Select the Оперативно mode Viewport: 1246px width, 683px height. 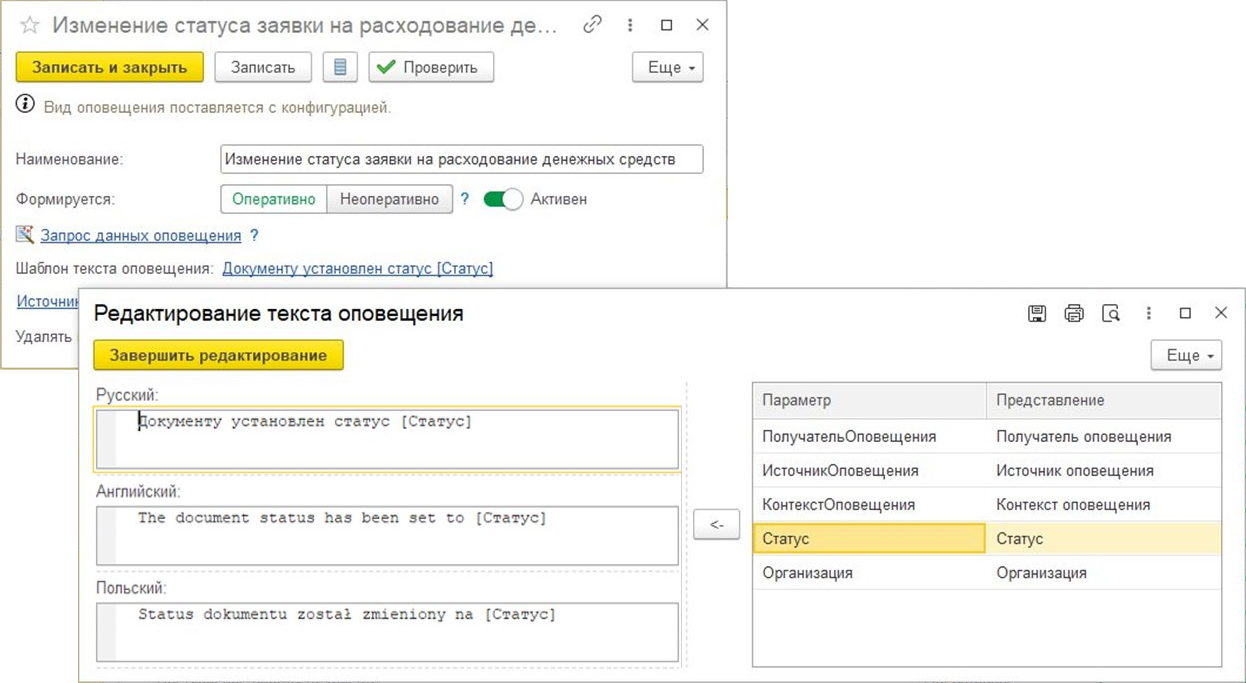click(x=274, y=199)
